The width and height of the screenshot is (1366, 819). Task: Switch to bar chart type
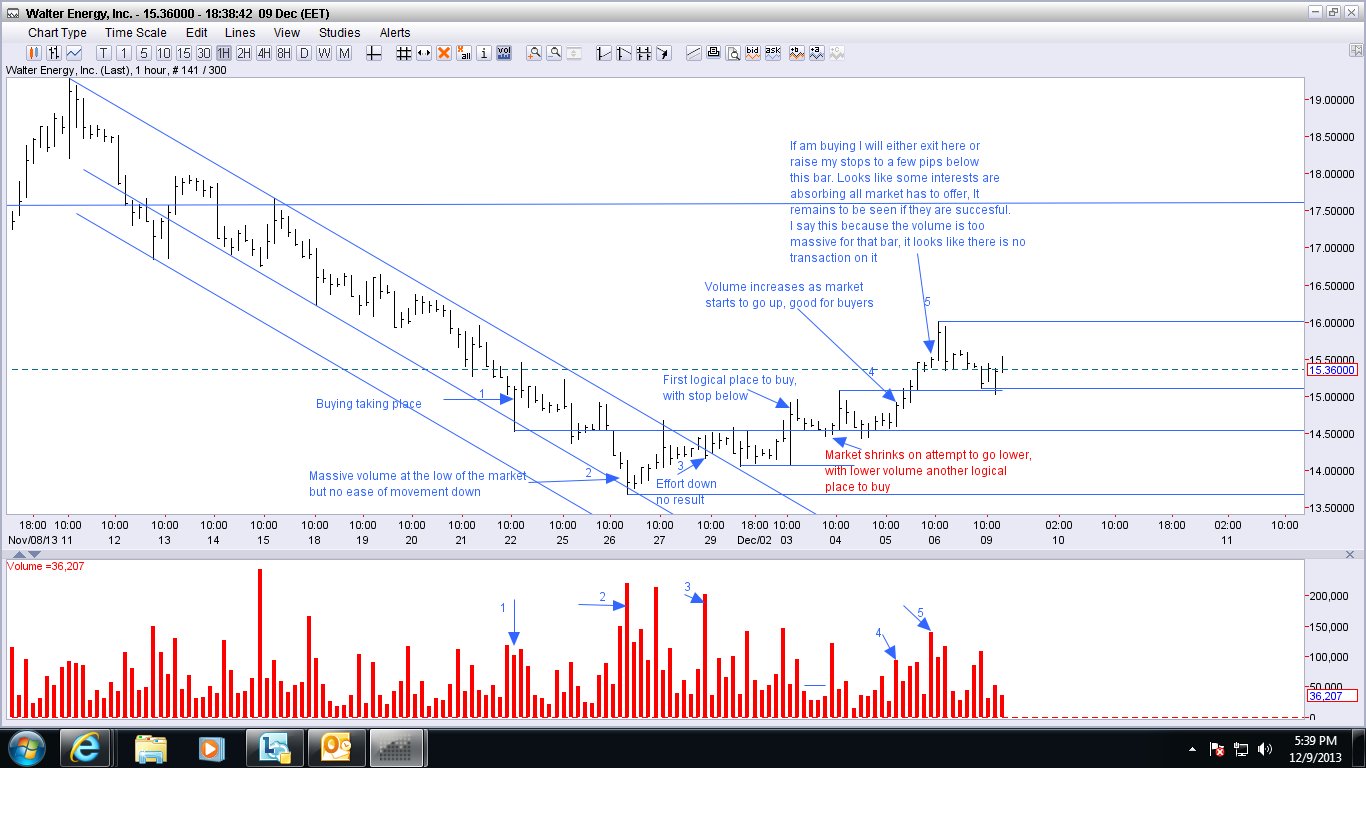tap(53, 53)
